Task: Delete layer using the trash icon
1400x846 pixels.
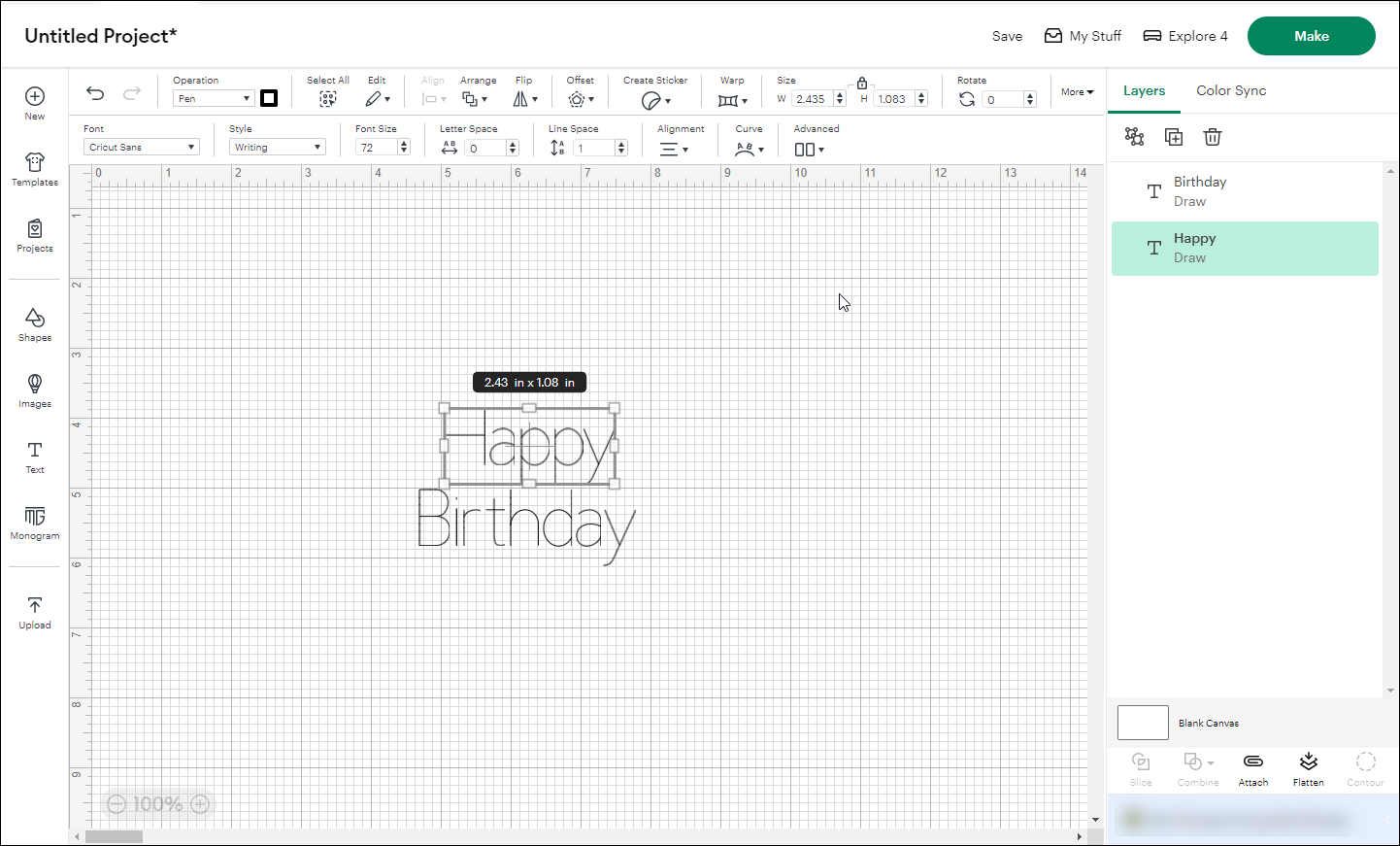Action: 1212,137
